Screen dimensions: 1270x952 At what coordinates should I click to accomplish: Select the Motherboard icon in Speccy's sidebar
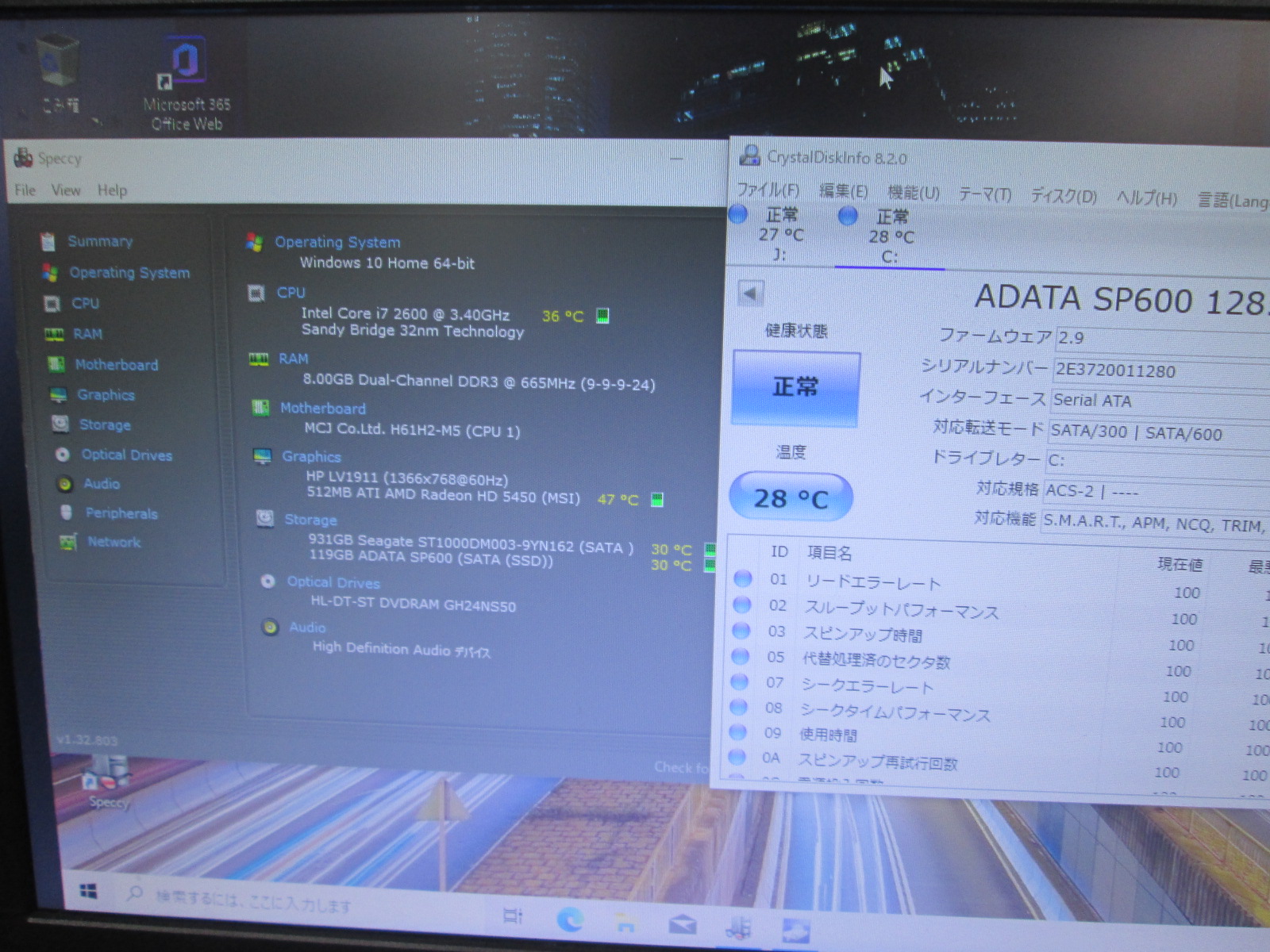tap(56, 364)
